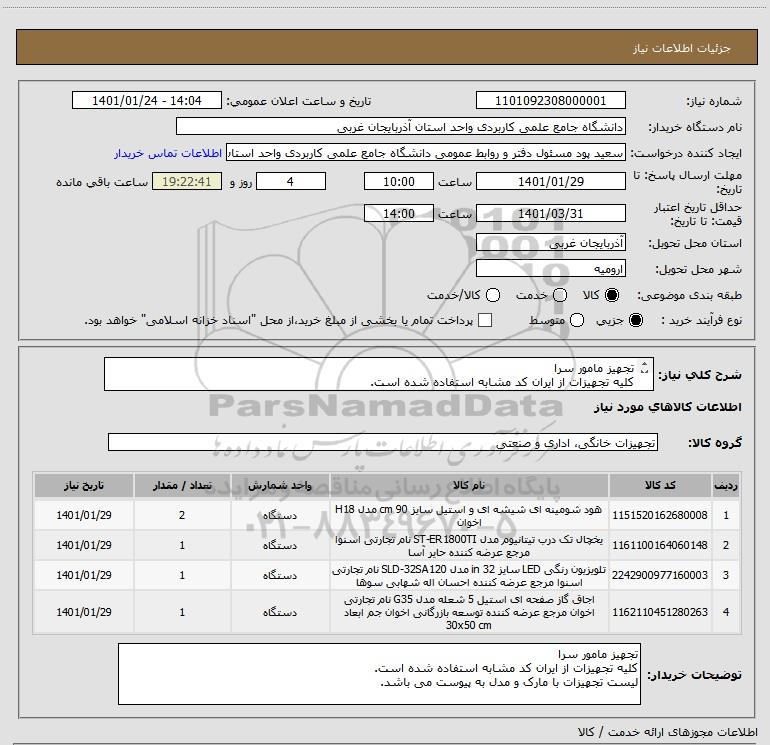
Task: Click the SLD-32SA120 LED television item name
Action: click(469, 575)
